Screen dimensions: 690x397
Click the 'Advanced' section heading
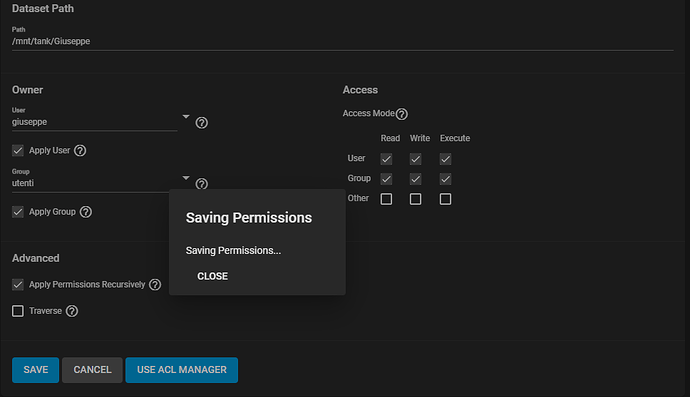36,258
